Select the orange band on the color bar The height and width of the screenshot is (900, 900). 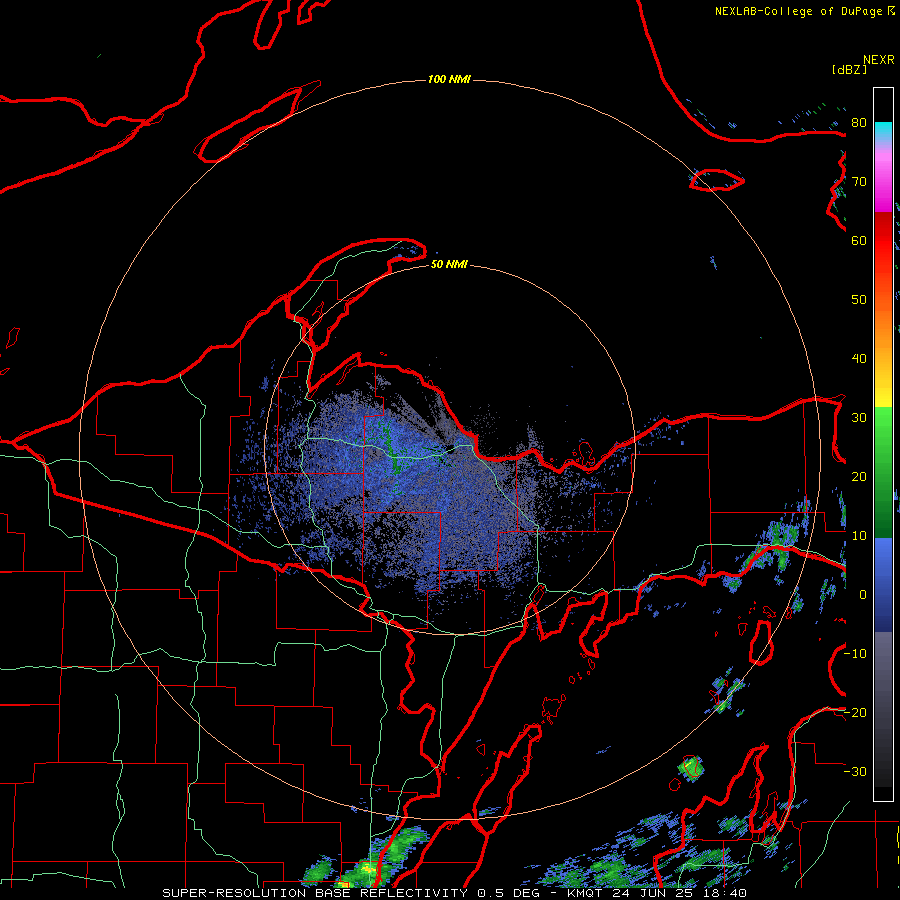click(x=883, y=327)
